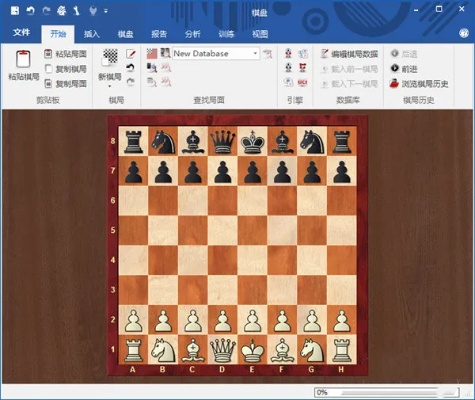The height and width of the screenshot is (400, 475).
Task: Select the black king on E8
Action: tap(252, 141)
